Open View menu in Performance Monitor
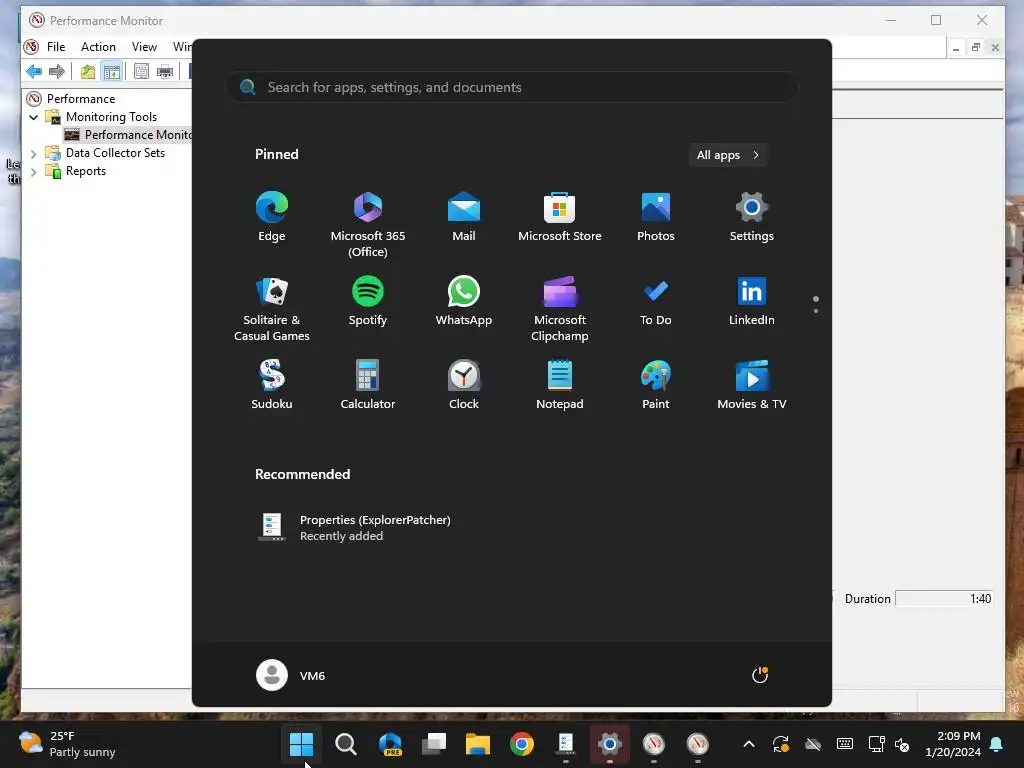The width and height of the screenshot is (1024, 768). [x=144, y=46]
